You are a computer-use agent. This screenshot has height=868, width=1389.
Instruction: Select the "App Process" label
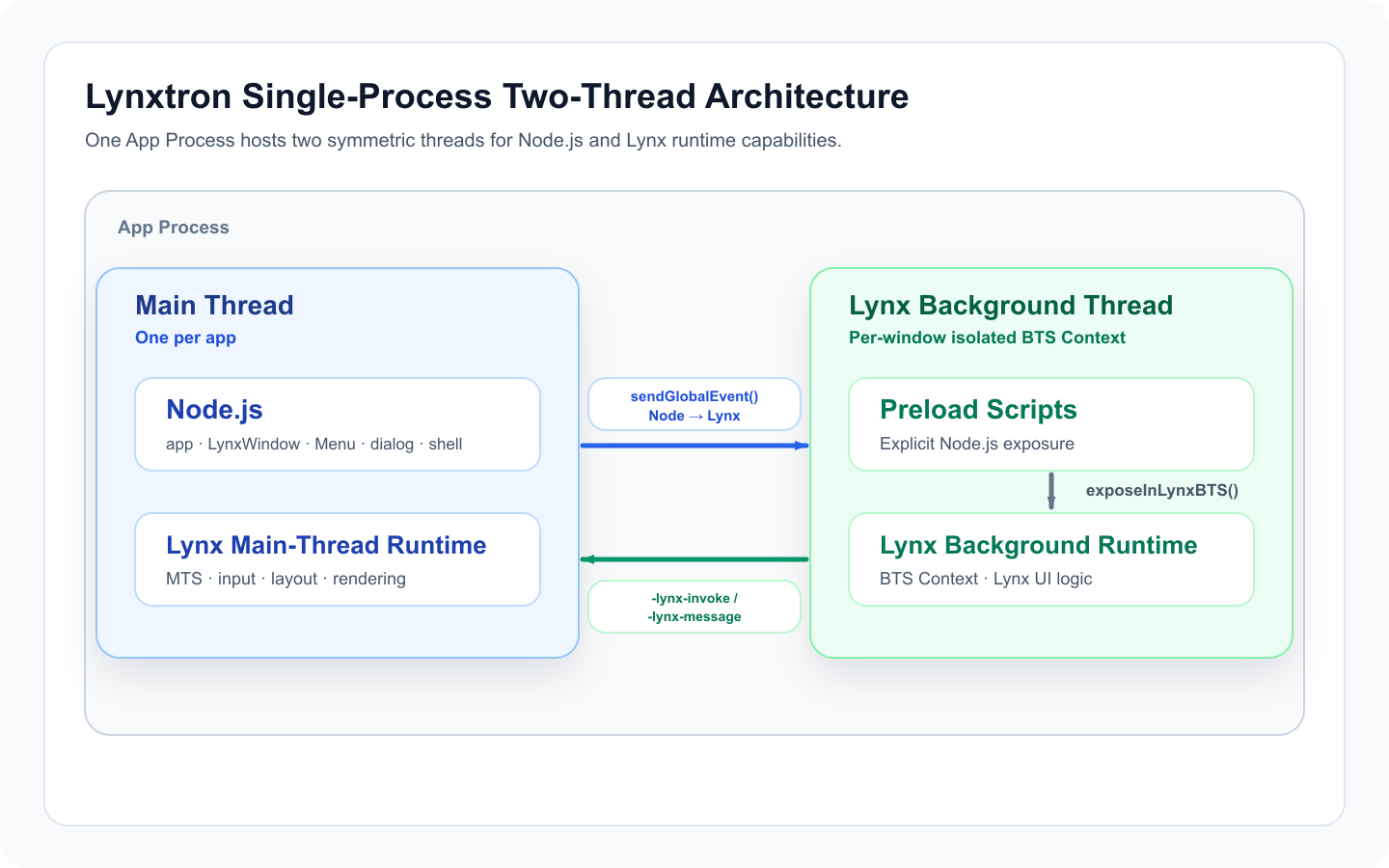click(174, 228)
